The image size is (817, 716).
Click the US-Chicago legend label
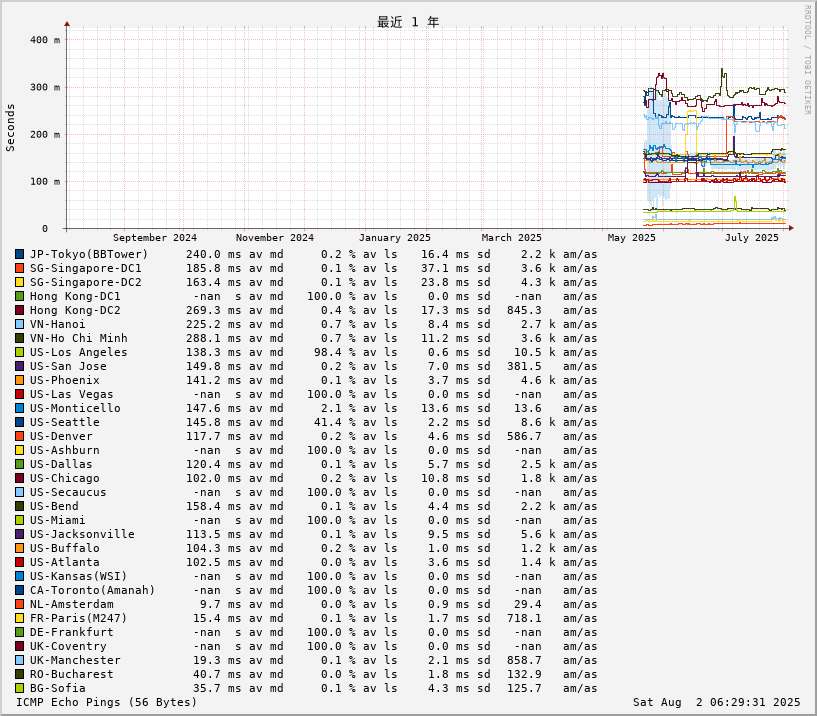pos(65,478)
